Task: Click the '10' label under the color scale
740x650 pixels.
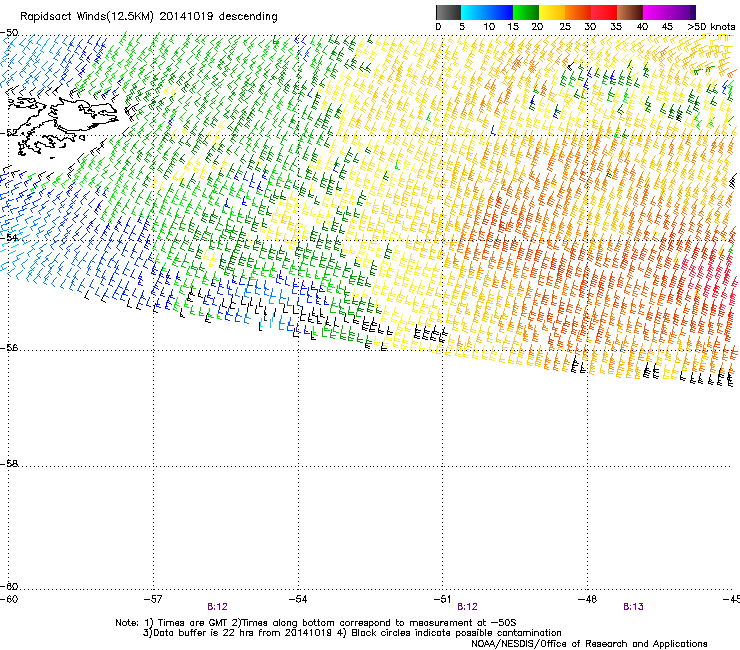Action: 489,27
